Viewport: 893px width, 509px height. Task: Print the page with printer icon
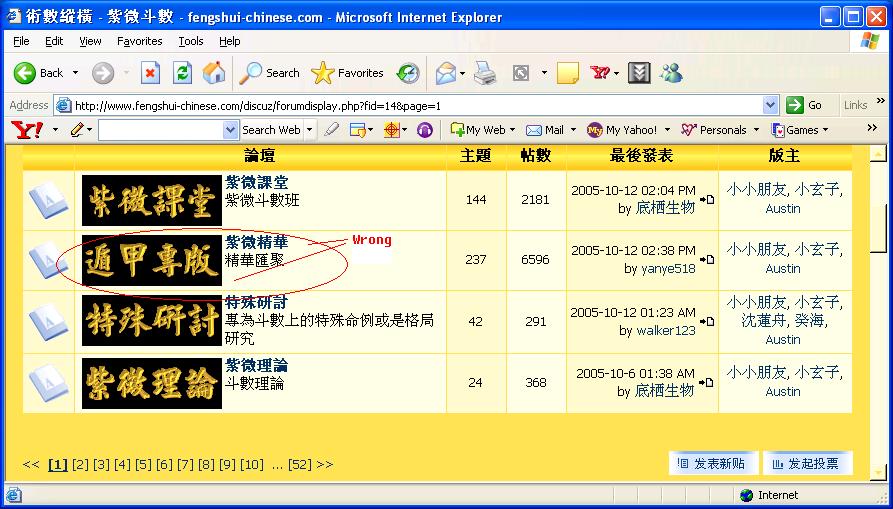[x=485, y=73]
